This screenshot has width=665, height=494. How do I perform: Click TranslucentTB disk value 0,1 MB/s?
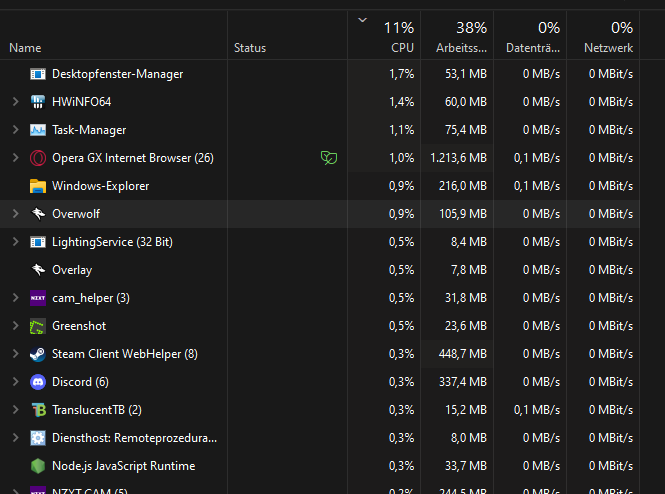click(536, 410)
